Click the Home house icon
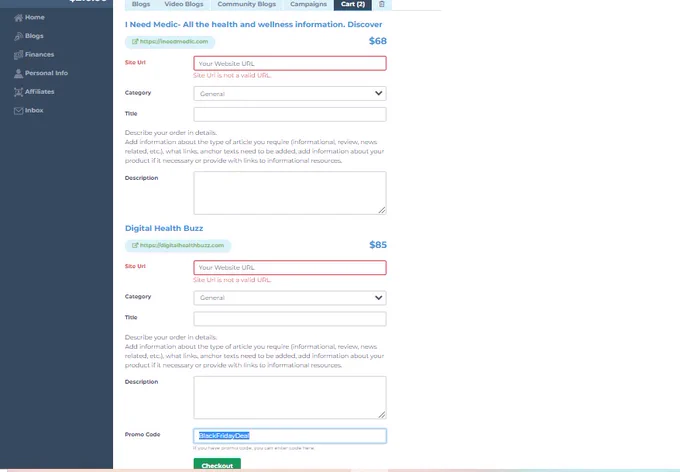The height and width of the screenshot is (472, 680). 18,18
